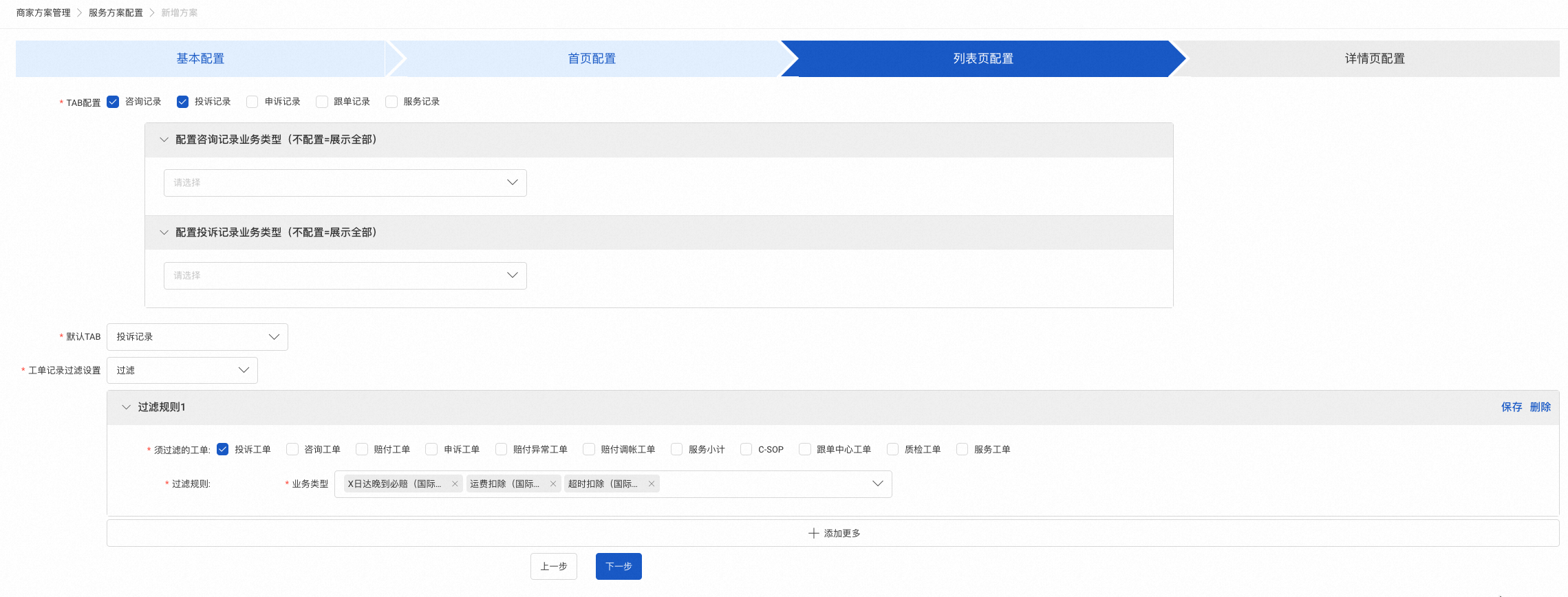The width and height of the screenshot is (1568, 597).
Task: Open the 业务类型 multi-select dropdown arrow
Action: coord(877,484)
